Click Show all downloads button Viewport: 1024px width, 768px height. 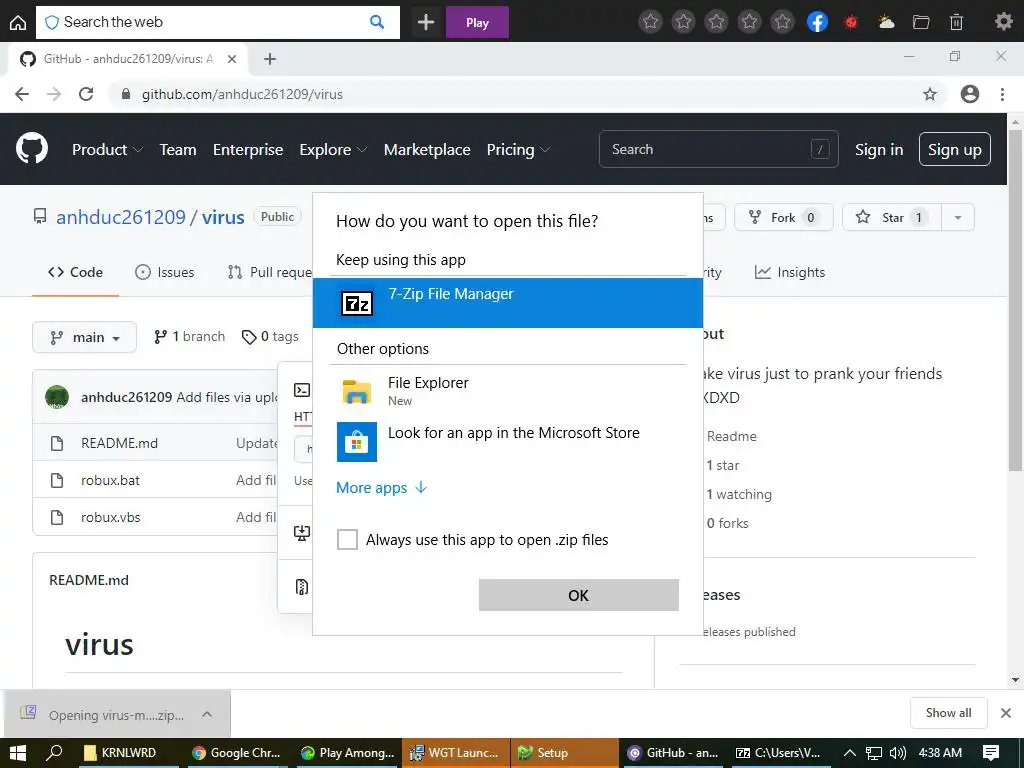coord(948,712)
